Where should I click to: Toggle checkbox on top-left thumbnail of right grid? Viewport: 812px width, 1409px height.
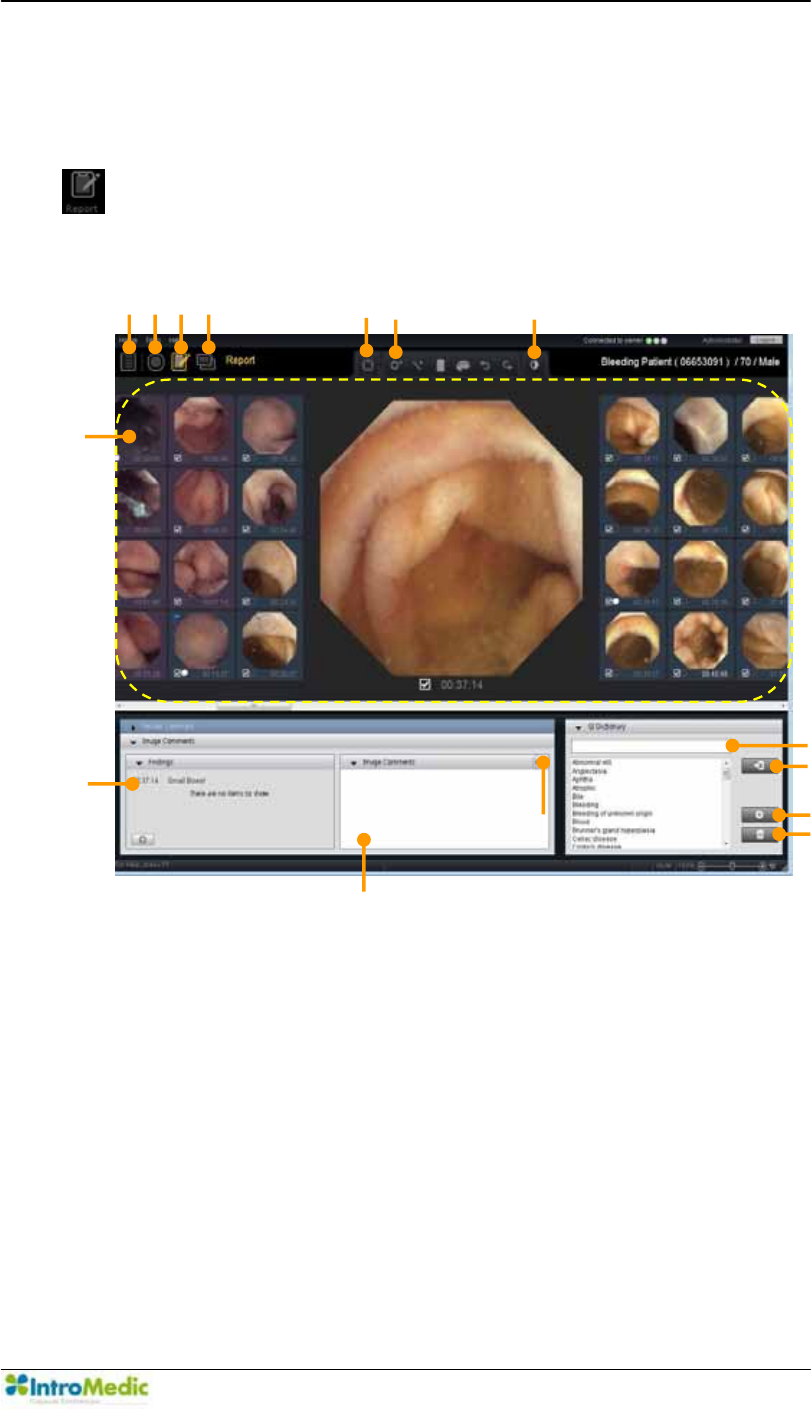tap(611, 459)
